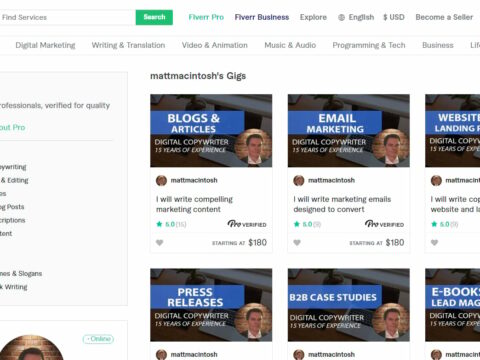Select the English language option
This screenshot has width=480, height=360.
click(x=361, y=17)
